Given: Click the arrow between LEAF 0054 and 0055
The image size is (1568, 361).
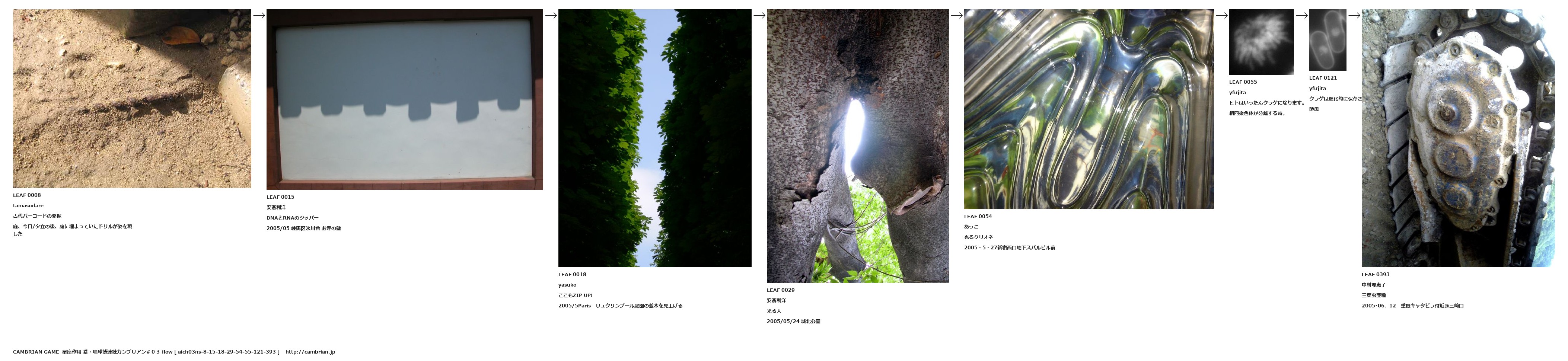Looking at the screenshot, I should pyautogui.click(x=1222, y=15).
